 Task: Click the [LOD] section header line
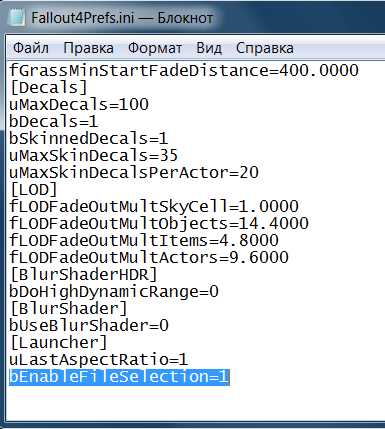[34, 190]
